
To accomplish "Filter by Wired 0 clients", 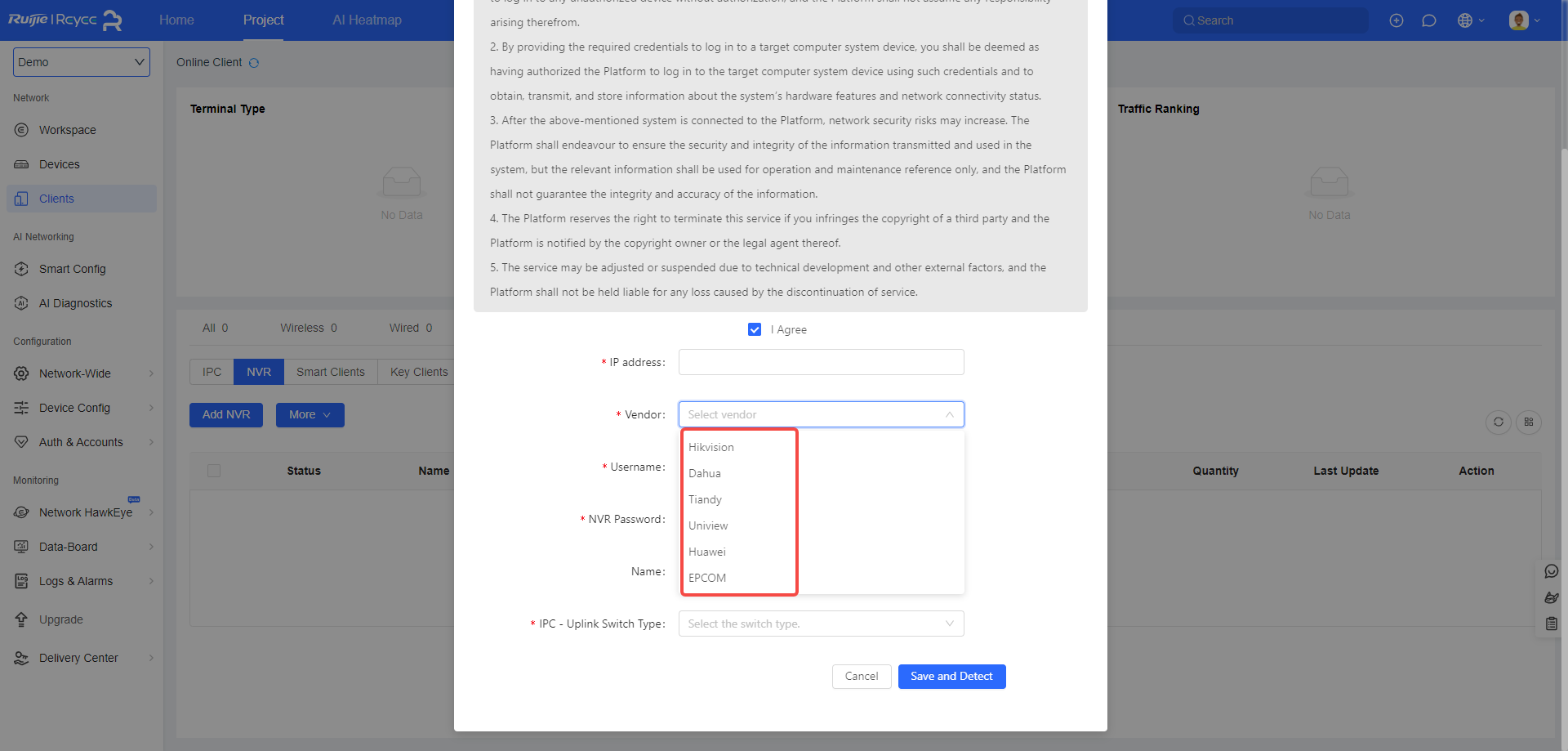I will [411, 328].
